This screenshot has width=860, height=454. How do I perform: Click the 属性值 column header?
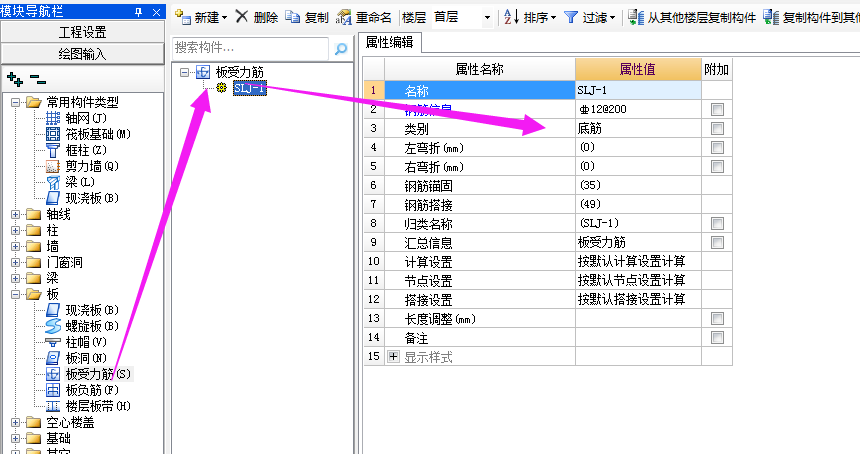[x=638, y=70]
